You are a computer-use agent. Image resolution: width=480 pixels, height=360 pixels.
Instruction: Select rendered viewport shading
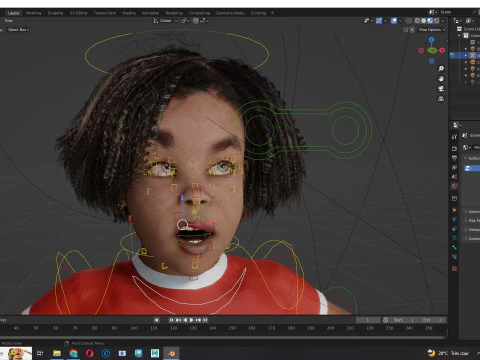coord(436,21)
